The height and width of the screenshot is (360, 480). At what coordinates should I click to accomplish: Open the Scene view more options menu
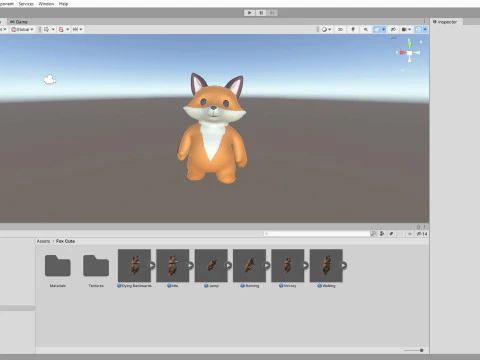425,21
